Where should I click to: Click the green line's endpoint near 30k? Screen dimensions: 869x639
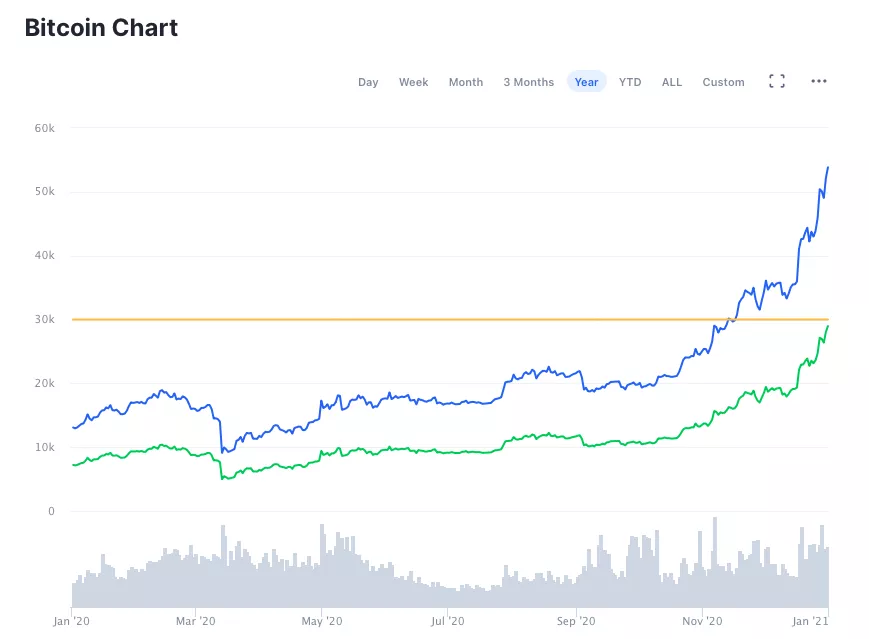point(828,326)
